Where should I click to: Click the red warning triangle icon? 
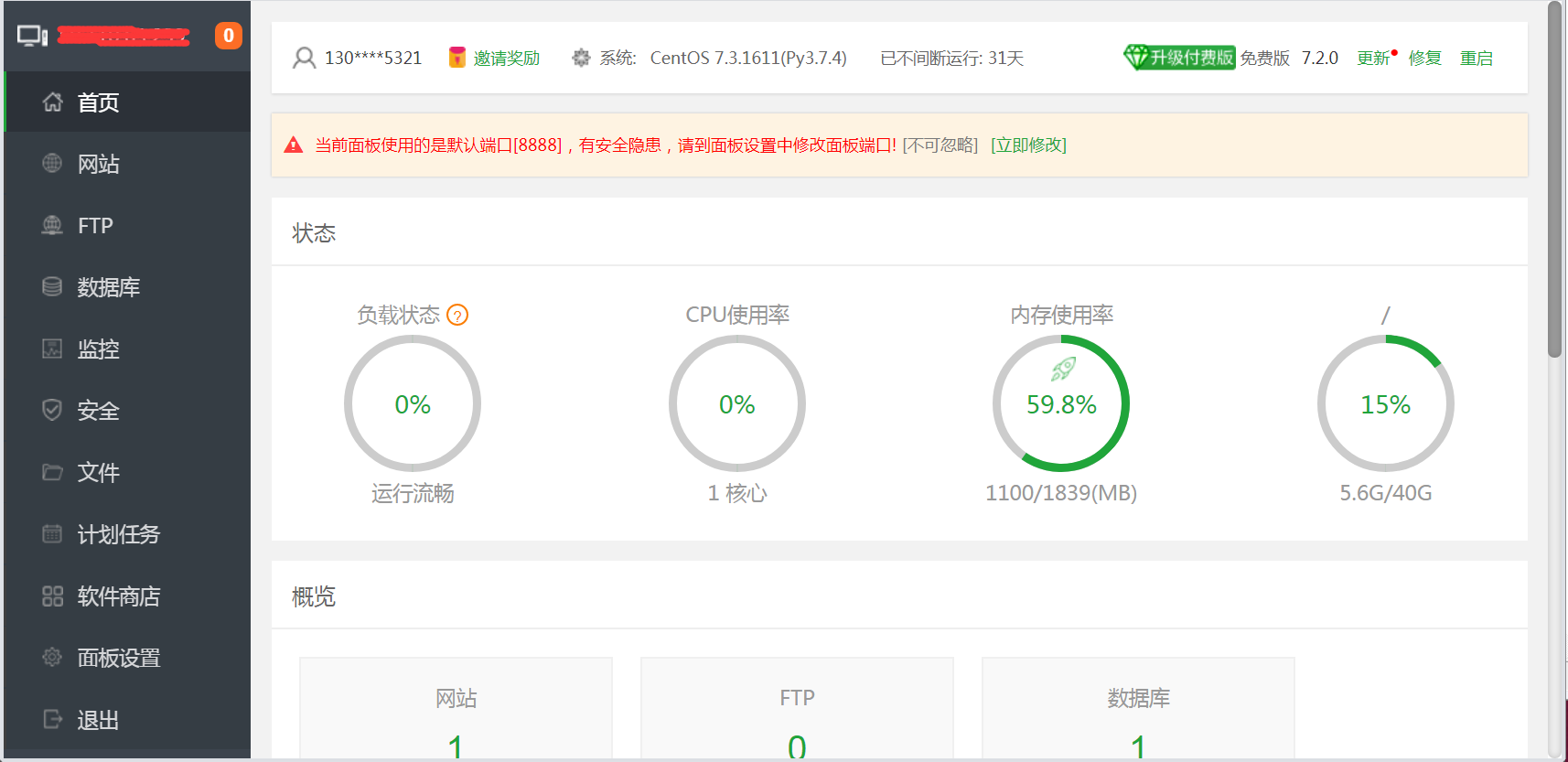(x=294, y=145)
